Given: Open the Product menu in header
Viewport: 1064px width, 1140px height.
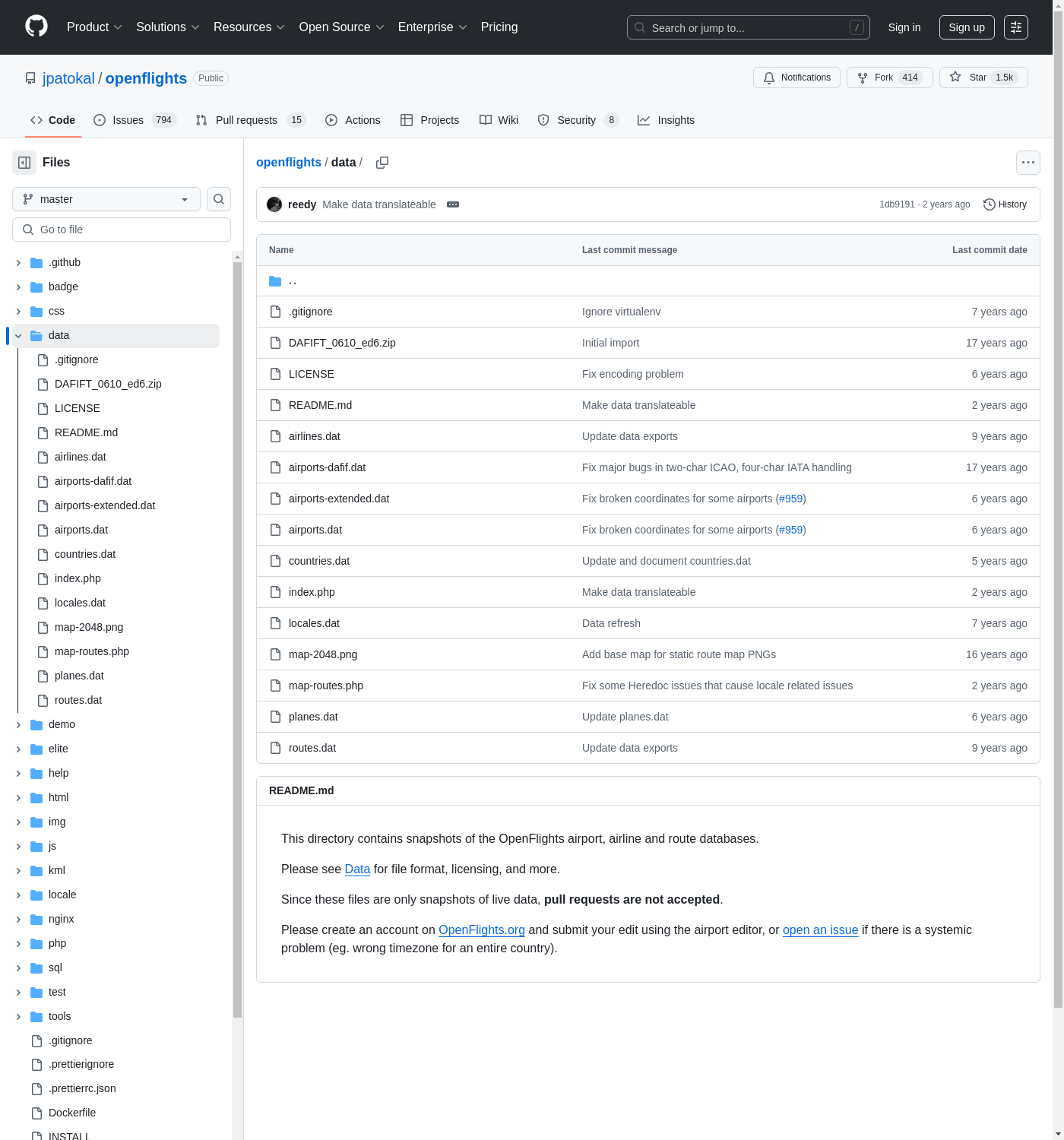Looking at the screenshot, I should (94, 27).
